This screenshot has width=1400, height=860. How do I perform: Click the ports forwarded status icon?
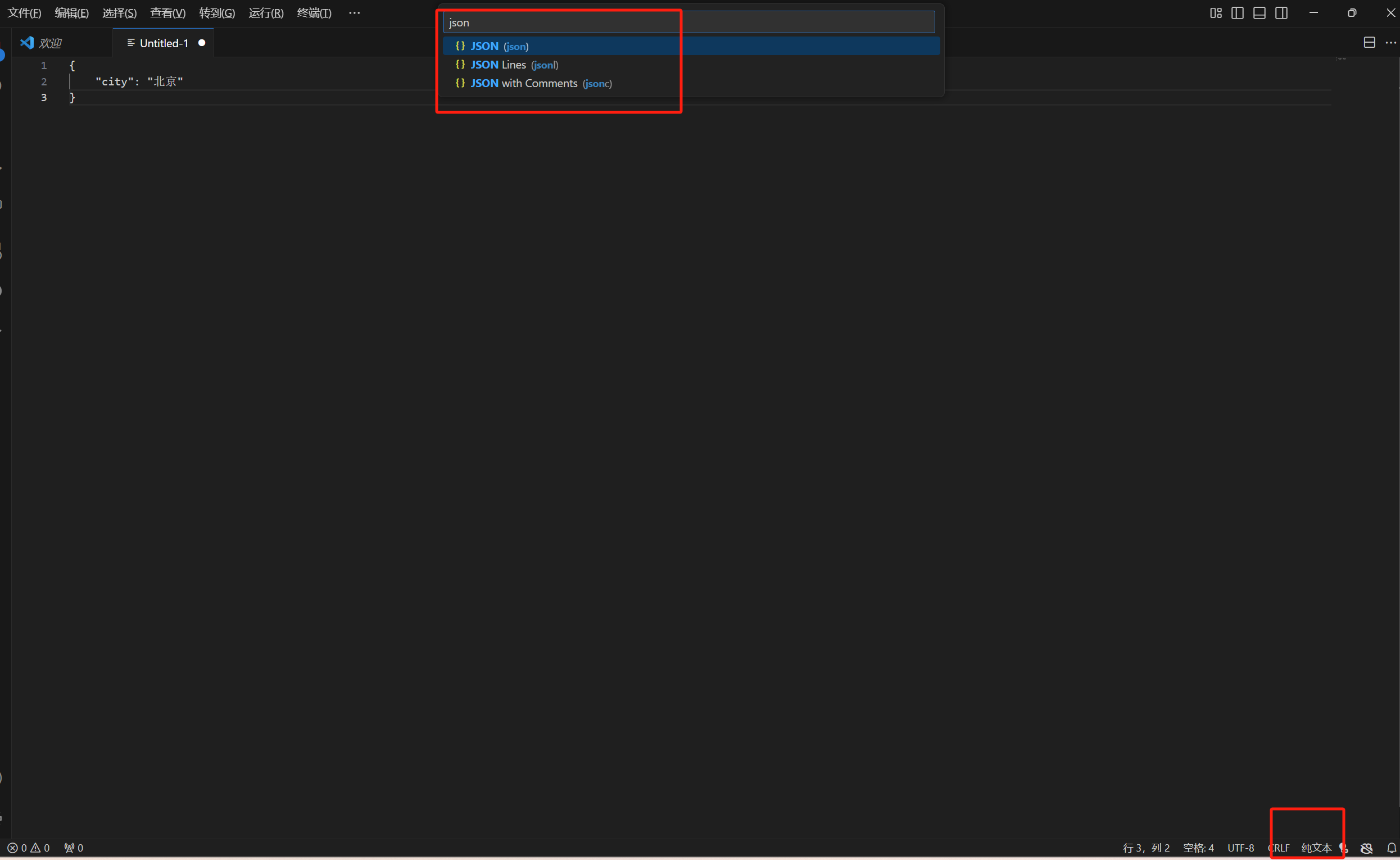pos(74,848)
